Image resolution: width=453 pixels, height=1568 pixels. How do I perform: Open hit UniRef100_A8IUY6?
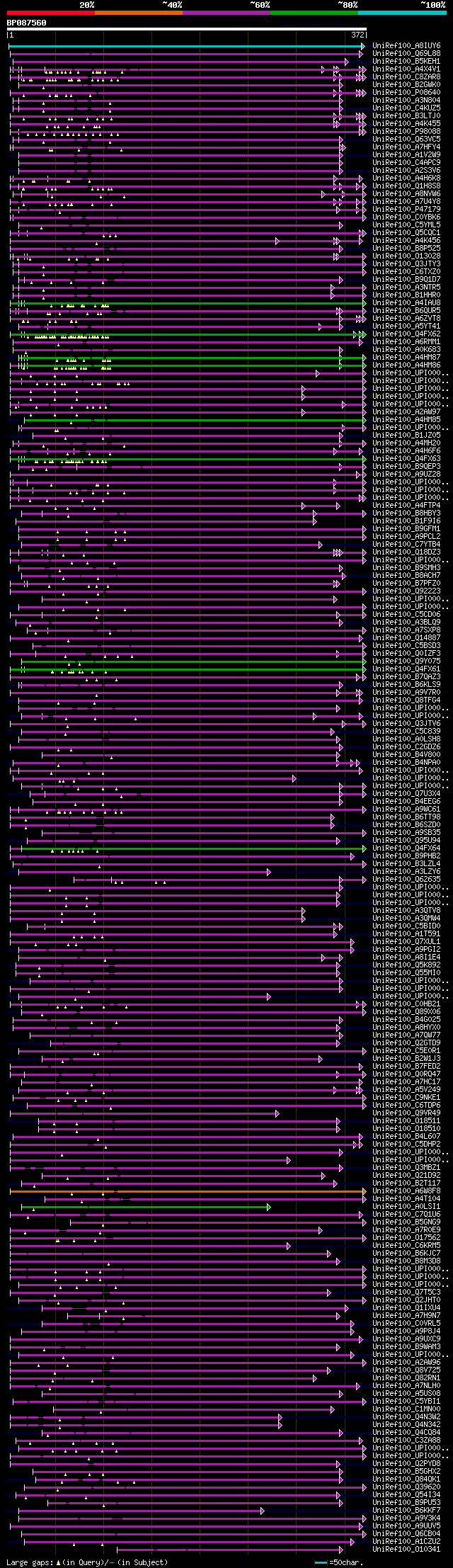(x=406, y=45)
